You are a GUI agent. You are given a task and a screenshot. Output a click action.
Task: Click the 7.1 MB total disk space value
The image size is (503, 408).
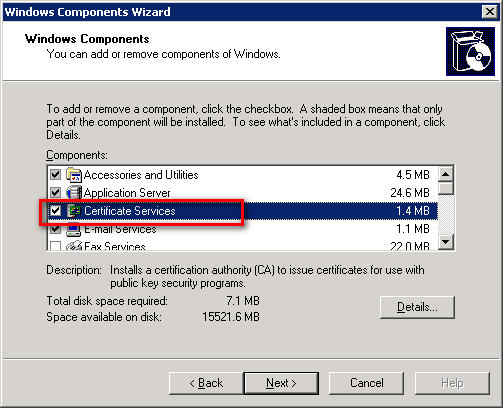(243, 301)
